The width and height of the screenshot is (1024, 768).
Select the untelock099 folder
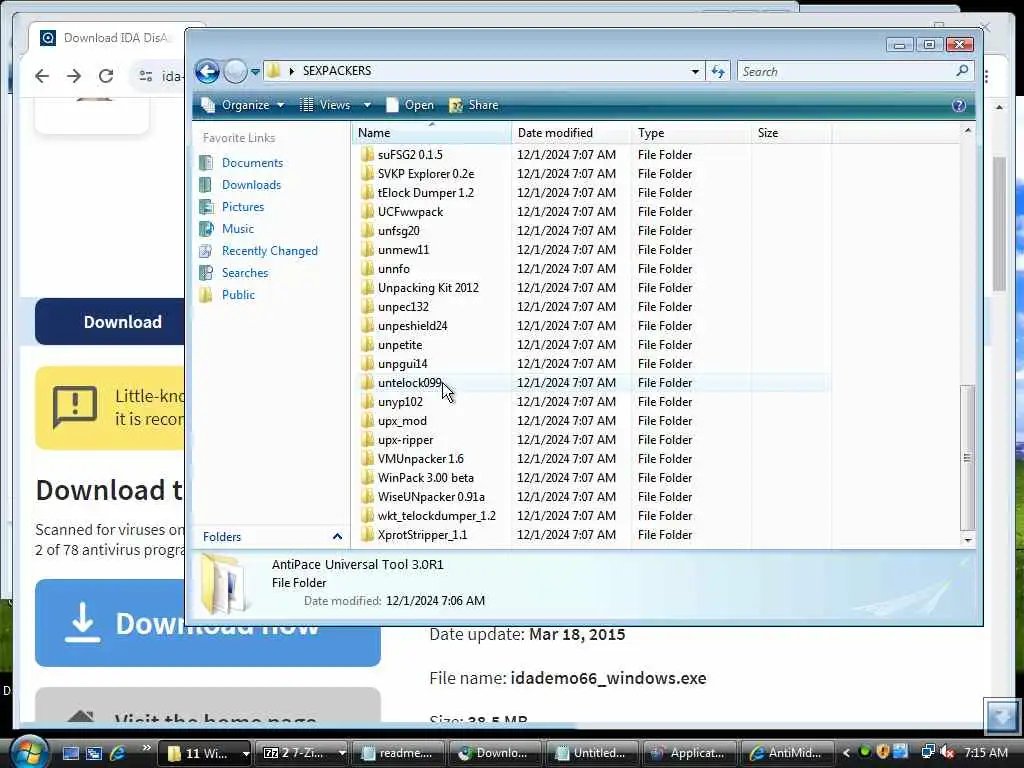(x=410, y=383)
